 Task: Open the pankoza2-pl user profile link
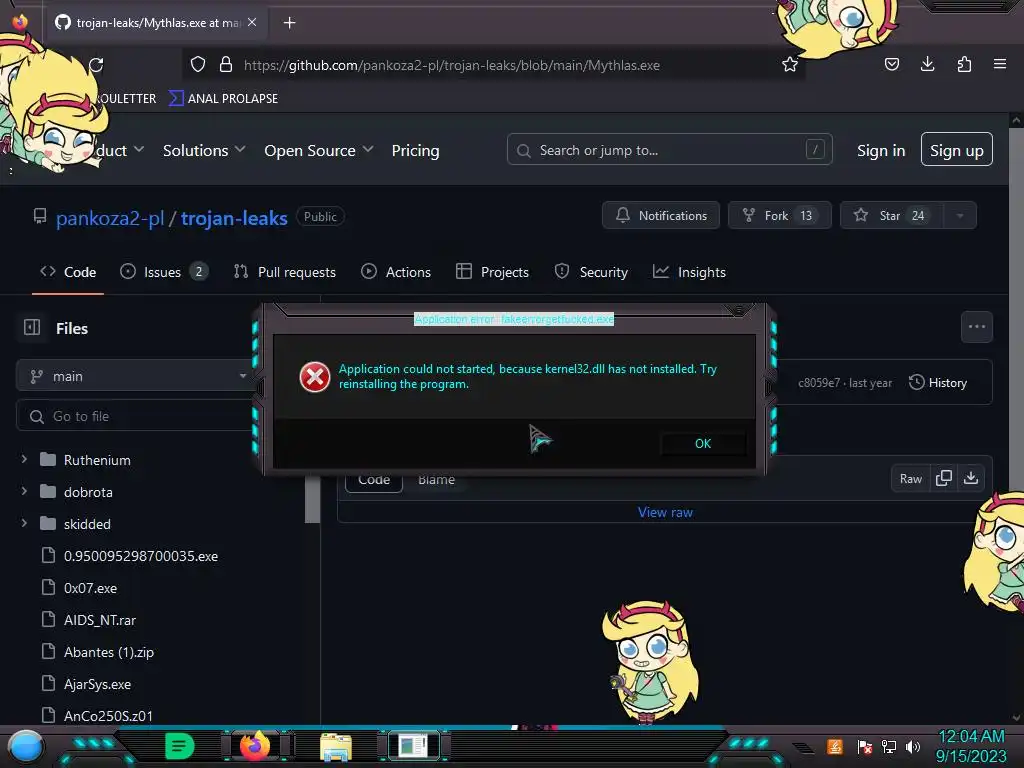110,218
